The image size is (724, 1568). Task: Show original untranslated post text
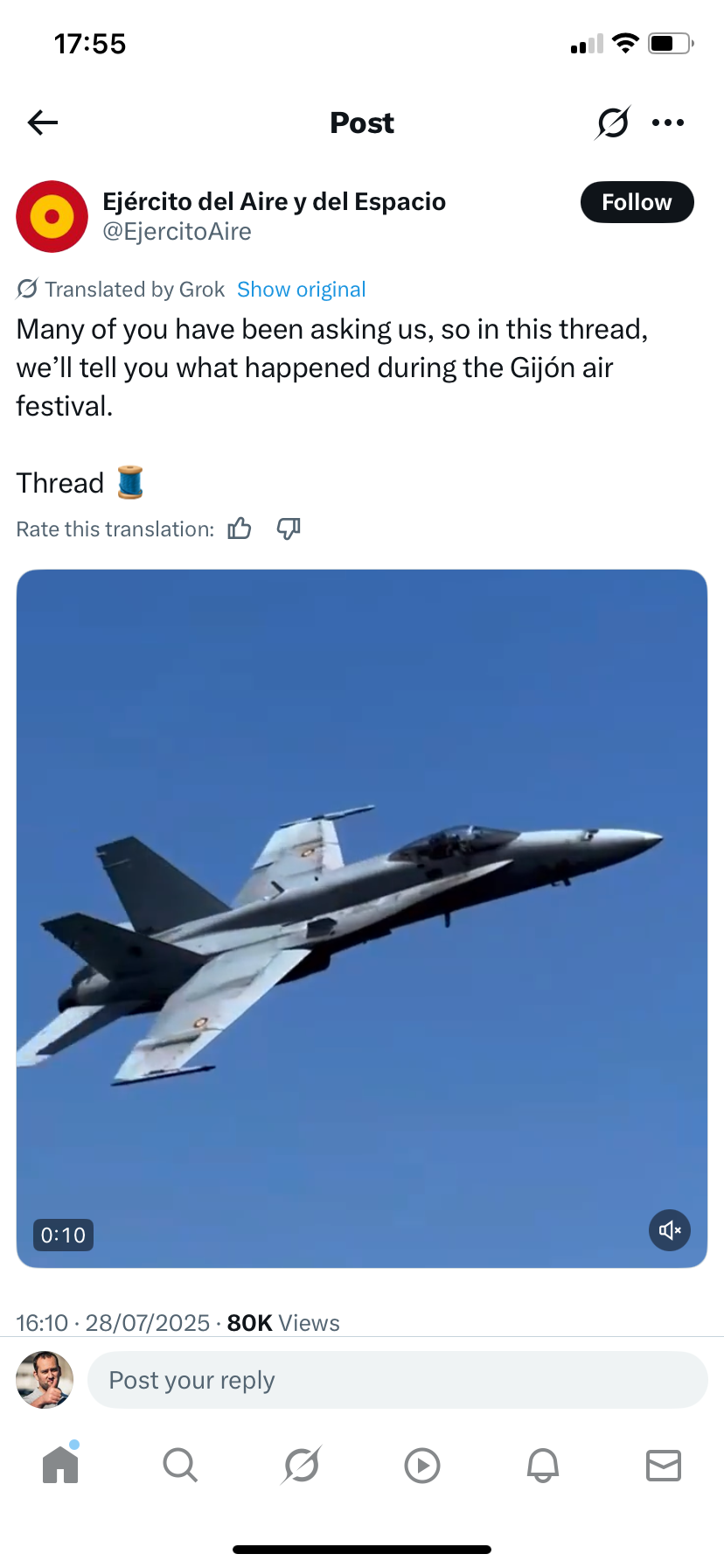302,290
